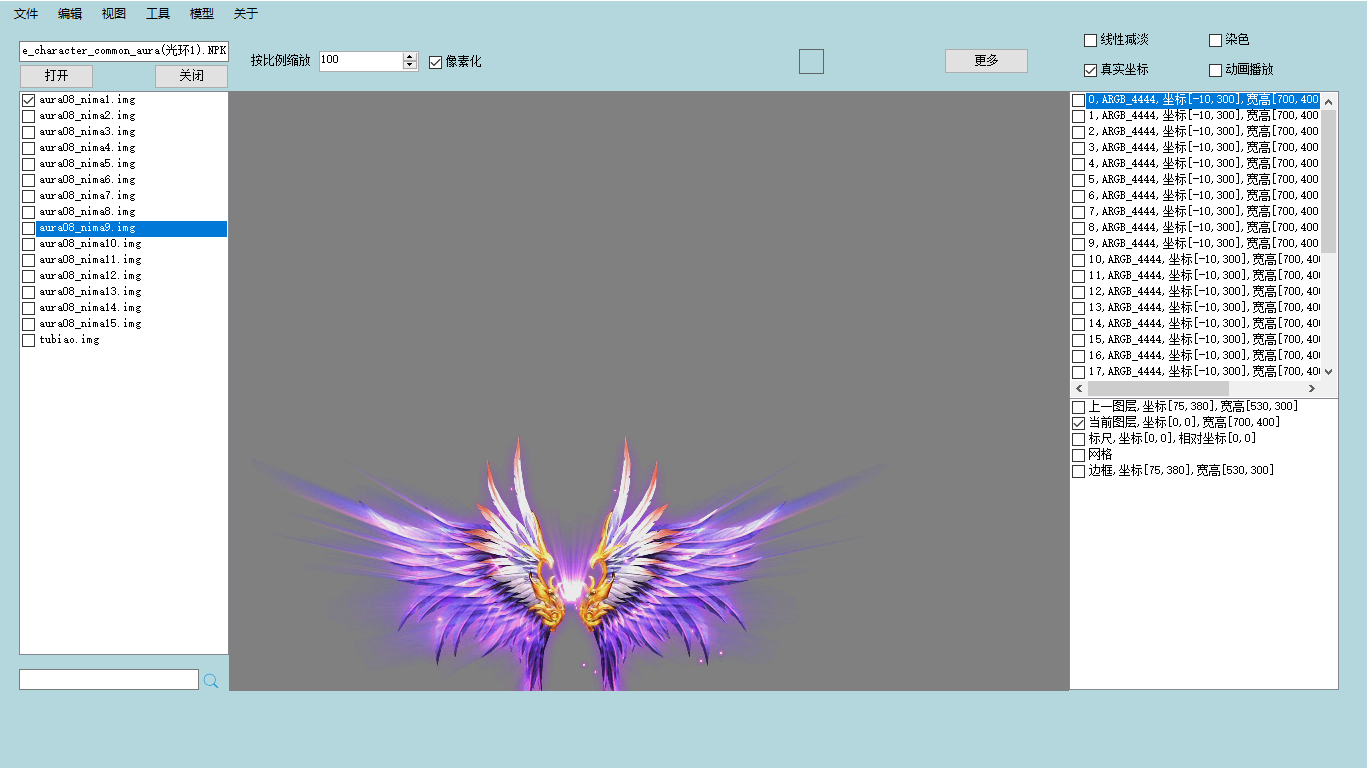Click the search text field
1367x768 pixels.
109,680
